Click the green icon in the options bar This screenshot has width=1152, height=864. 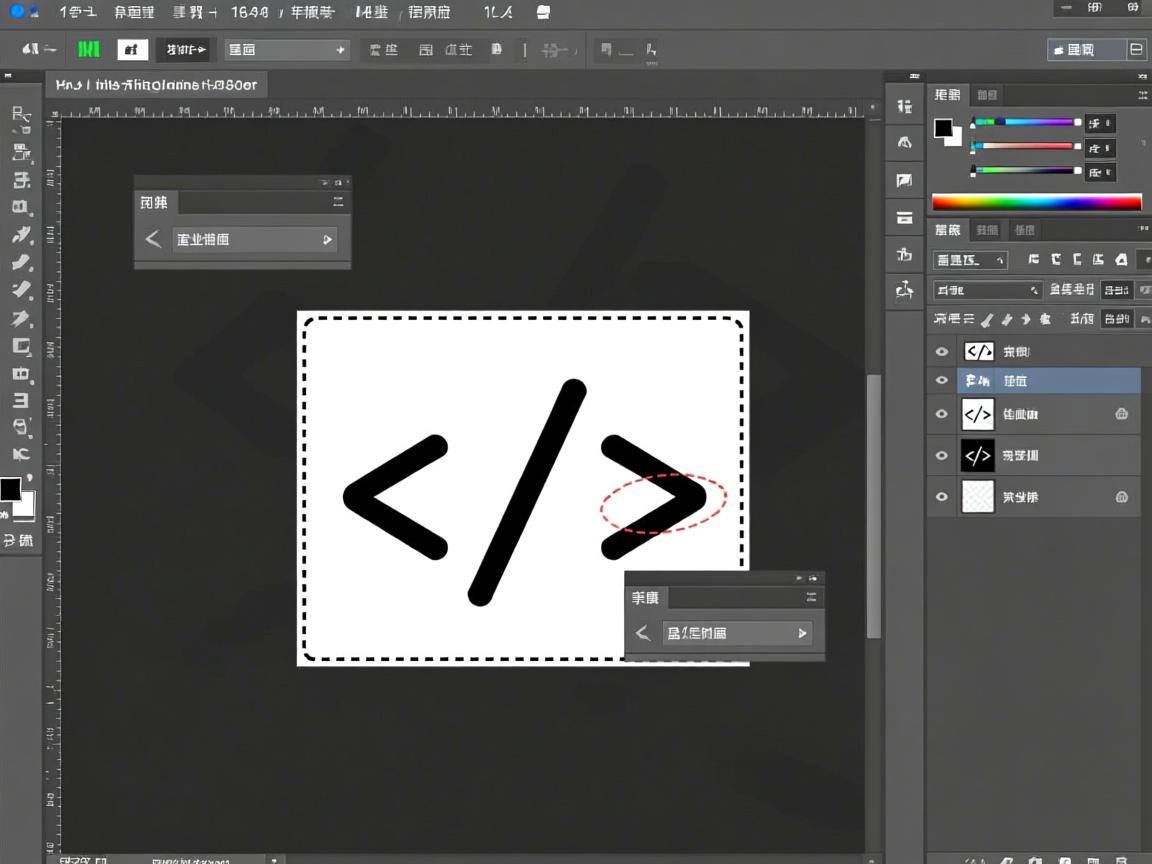[x=89, y=49]
